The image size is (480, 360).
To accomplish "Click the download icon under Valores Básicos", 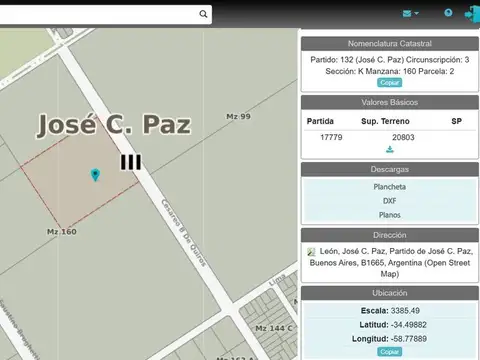I will pos(390,149).
